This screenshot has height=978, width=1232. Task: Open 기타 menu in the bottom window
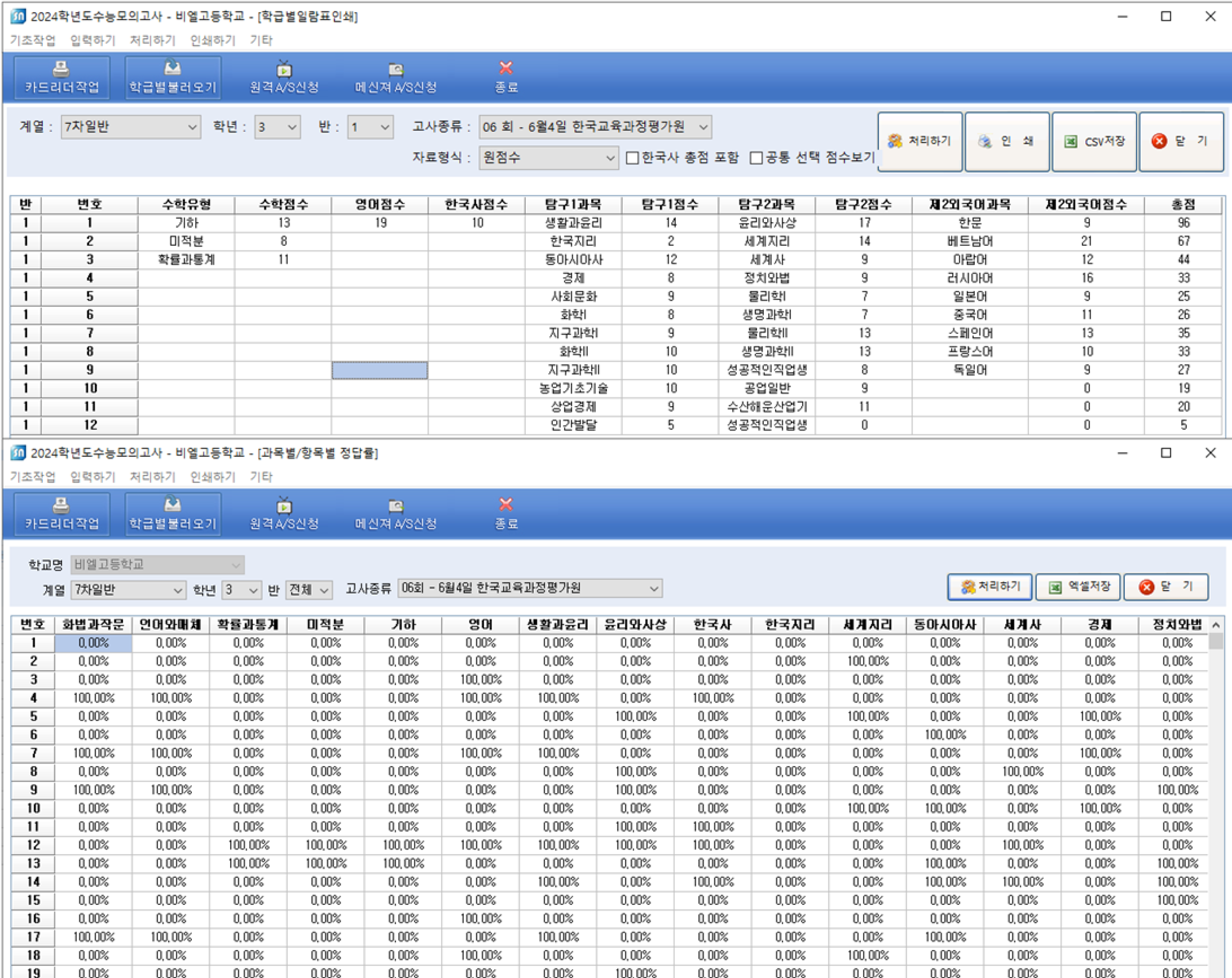[x=261, y=477]
